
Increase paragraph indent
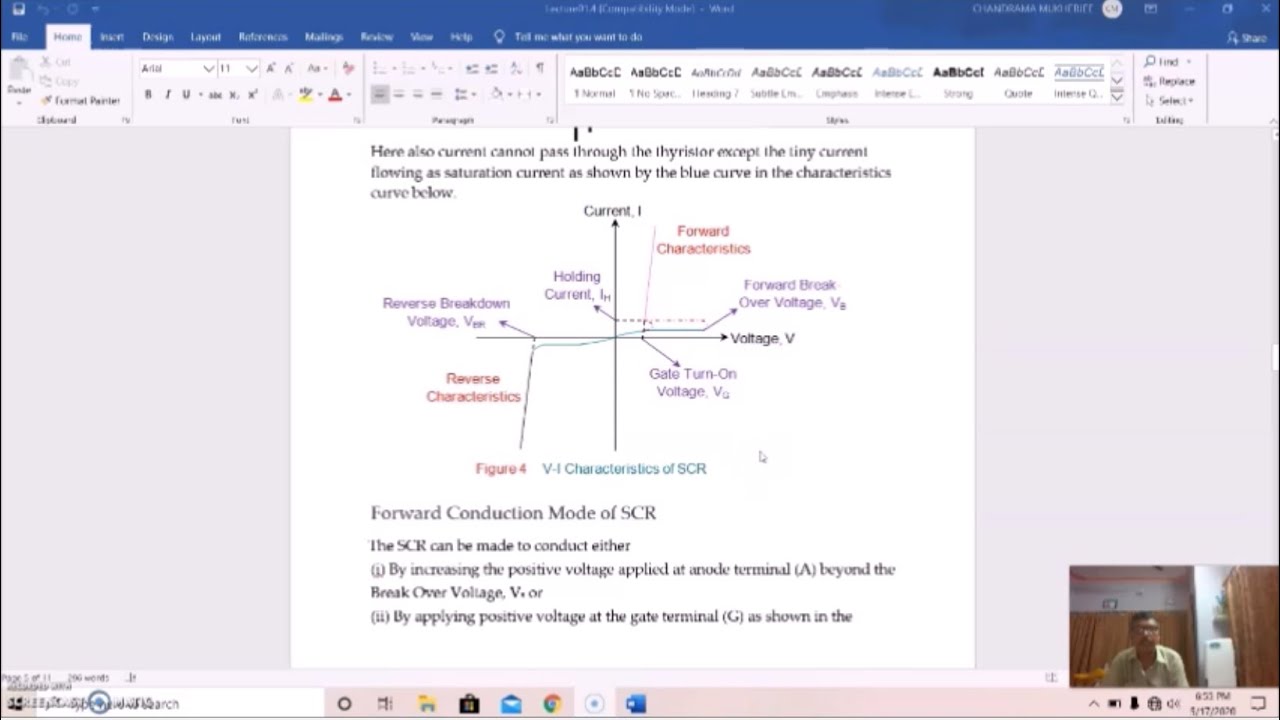pyautogui.click(x=492, y=68)
